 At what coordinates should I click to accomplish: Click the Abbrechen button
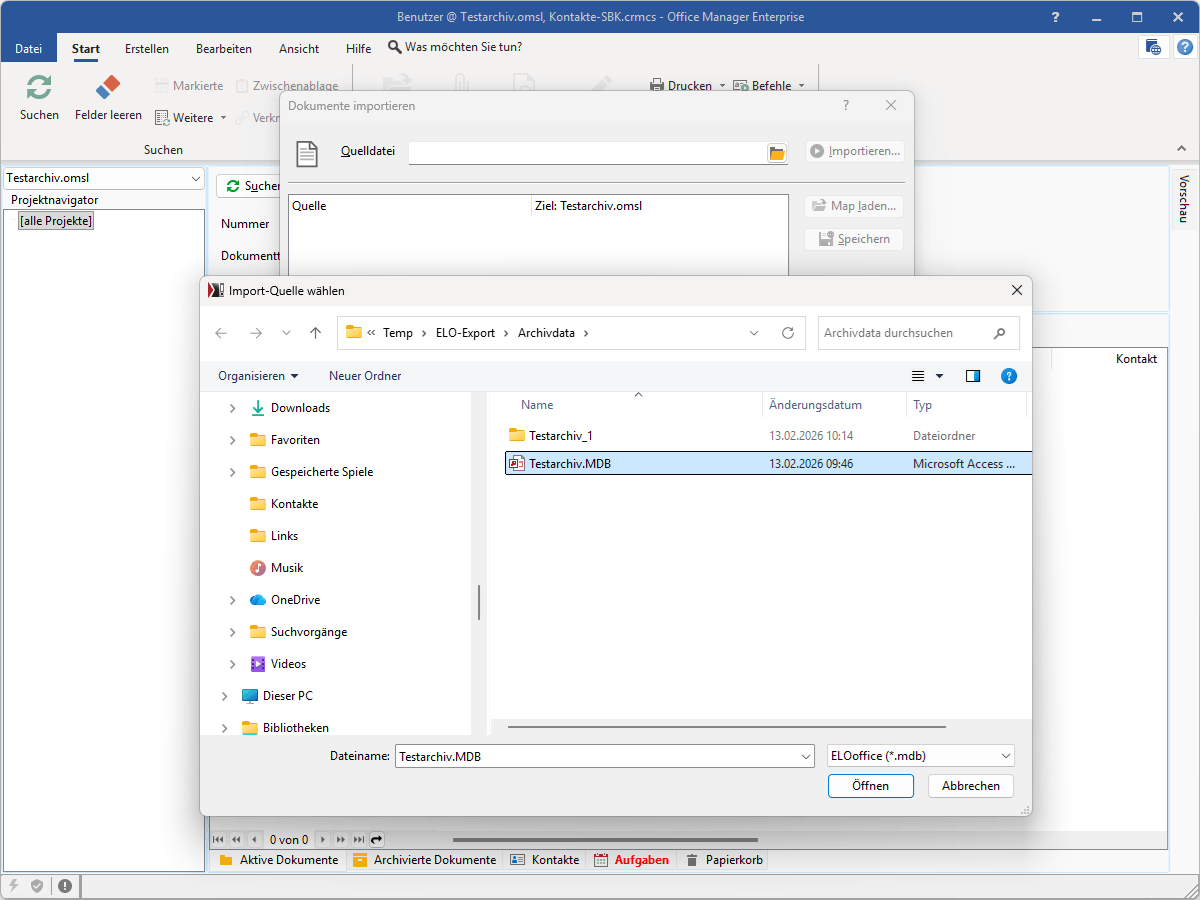click(970, 786)
